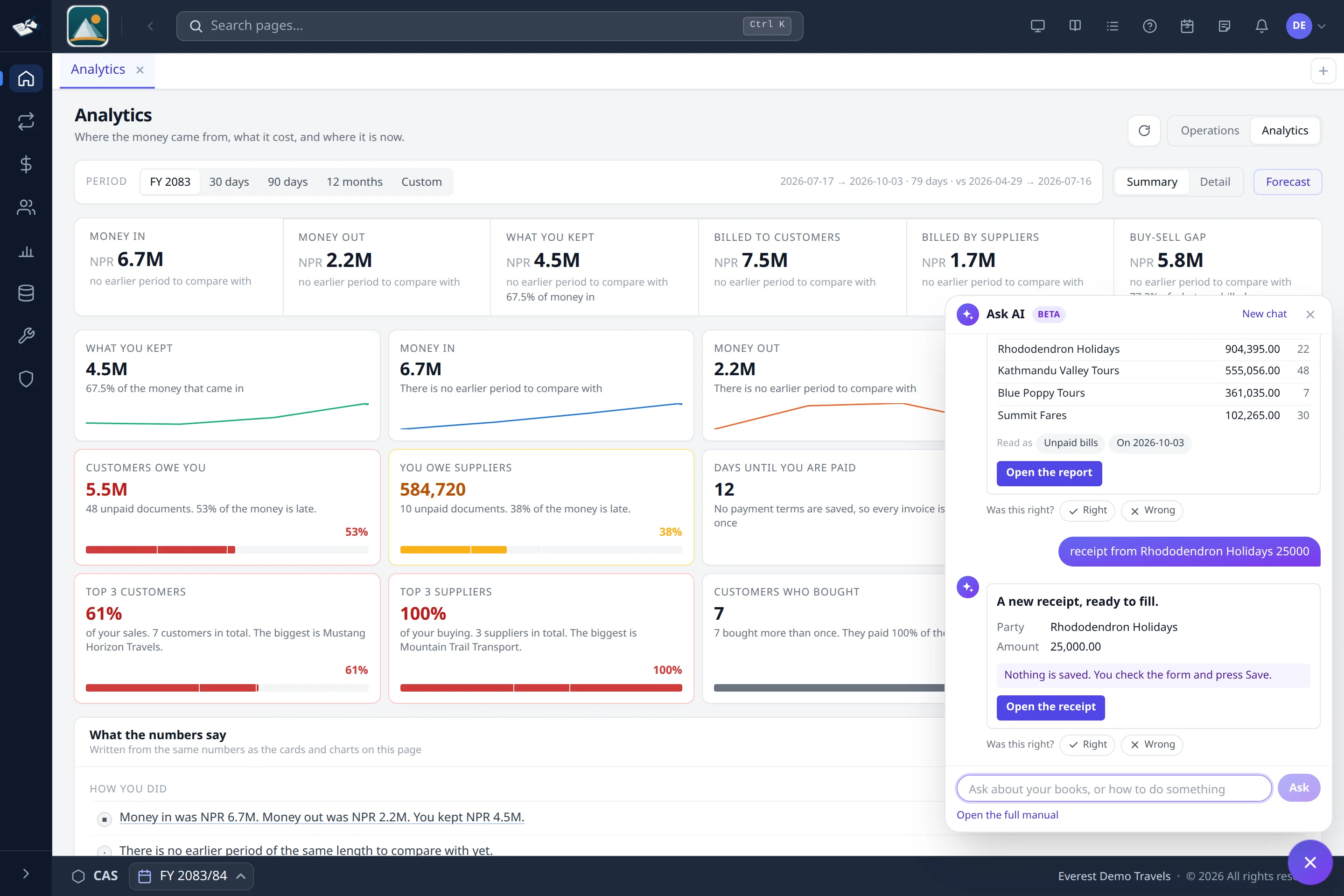Mark the receipt answer as Right
This screenshot has width=1344, height=896.
(1087, 745)
